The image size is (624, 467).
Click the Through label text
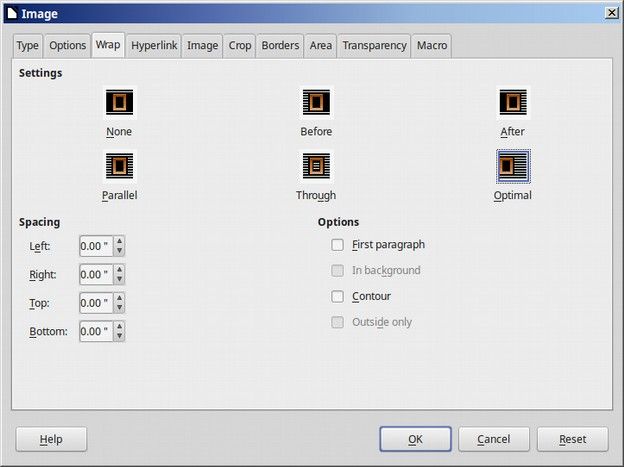click(316, 195)
